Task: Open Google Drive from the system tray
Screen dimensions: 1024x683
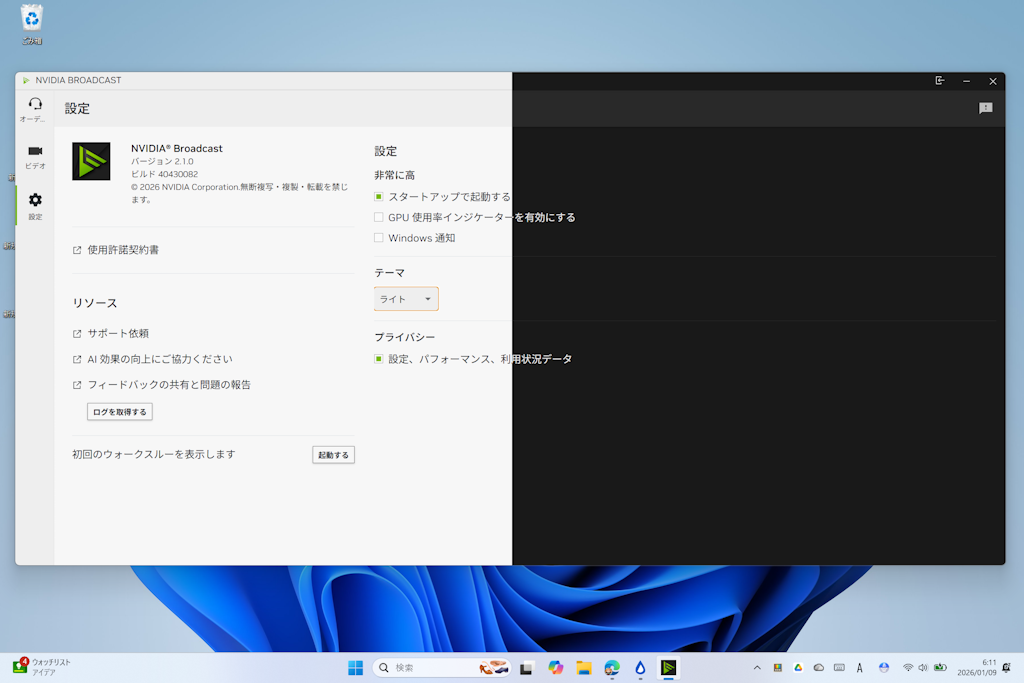Action: tap(797, 667)
